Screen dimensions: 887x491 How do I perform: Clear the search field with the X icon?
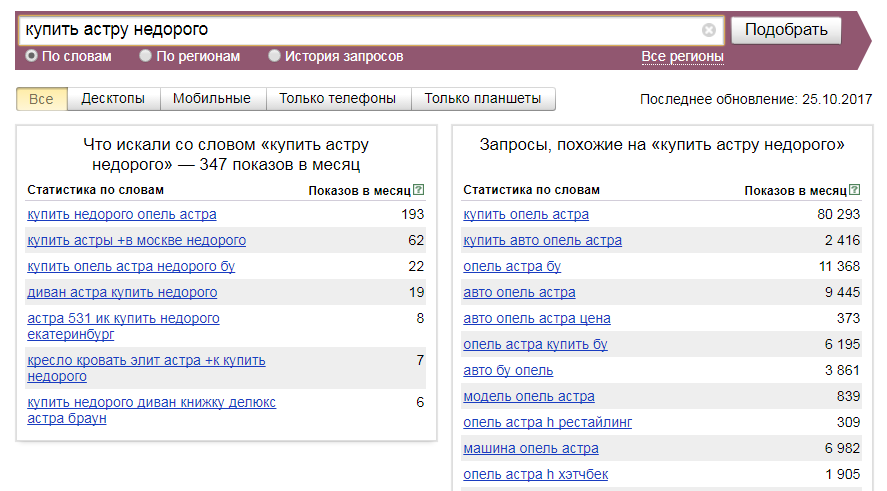tap(709, 30)
